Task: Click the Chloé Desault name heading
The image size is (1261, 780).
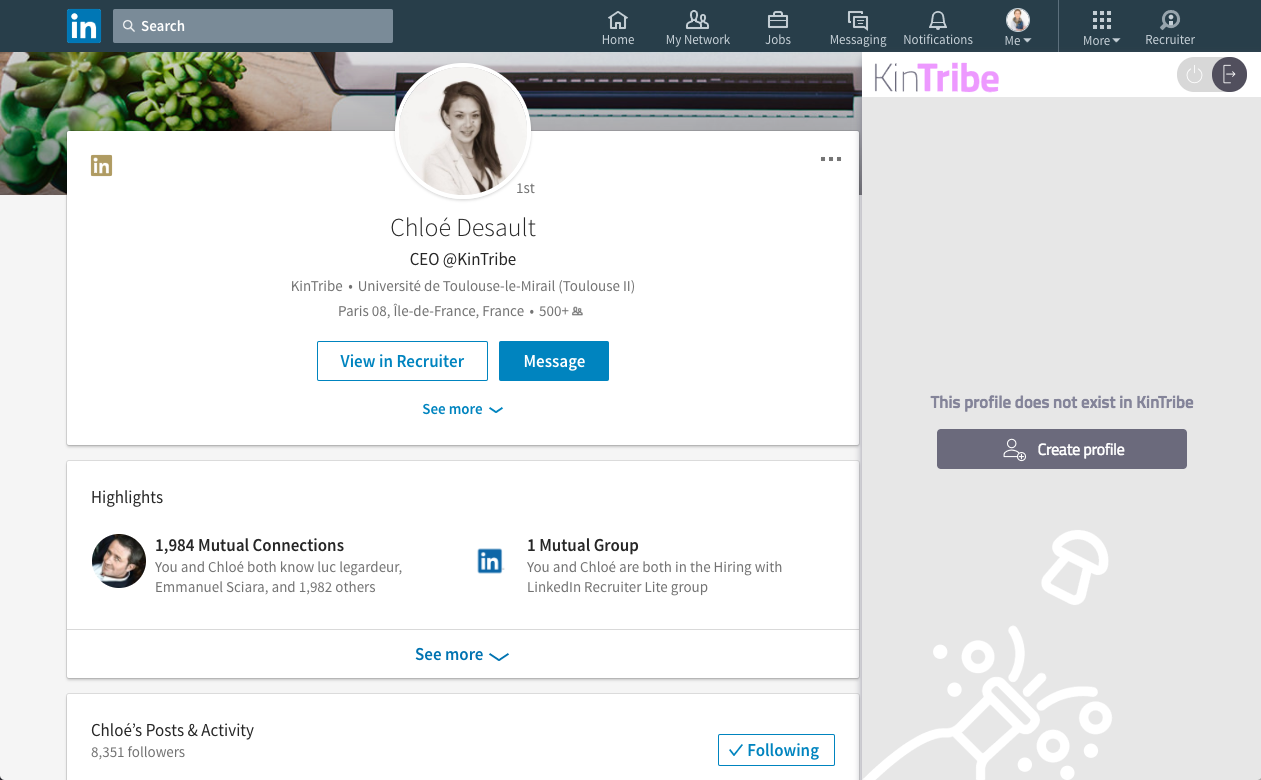Action: 463,227
